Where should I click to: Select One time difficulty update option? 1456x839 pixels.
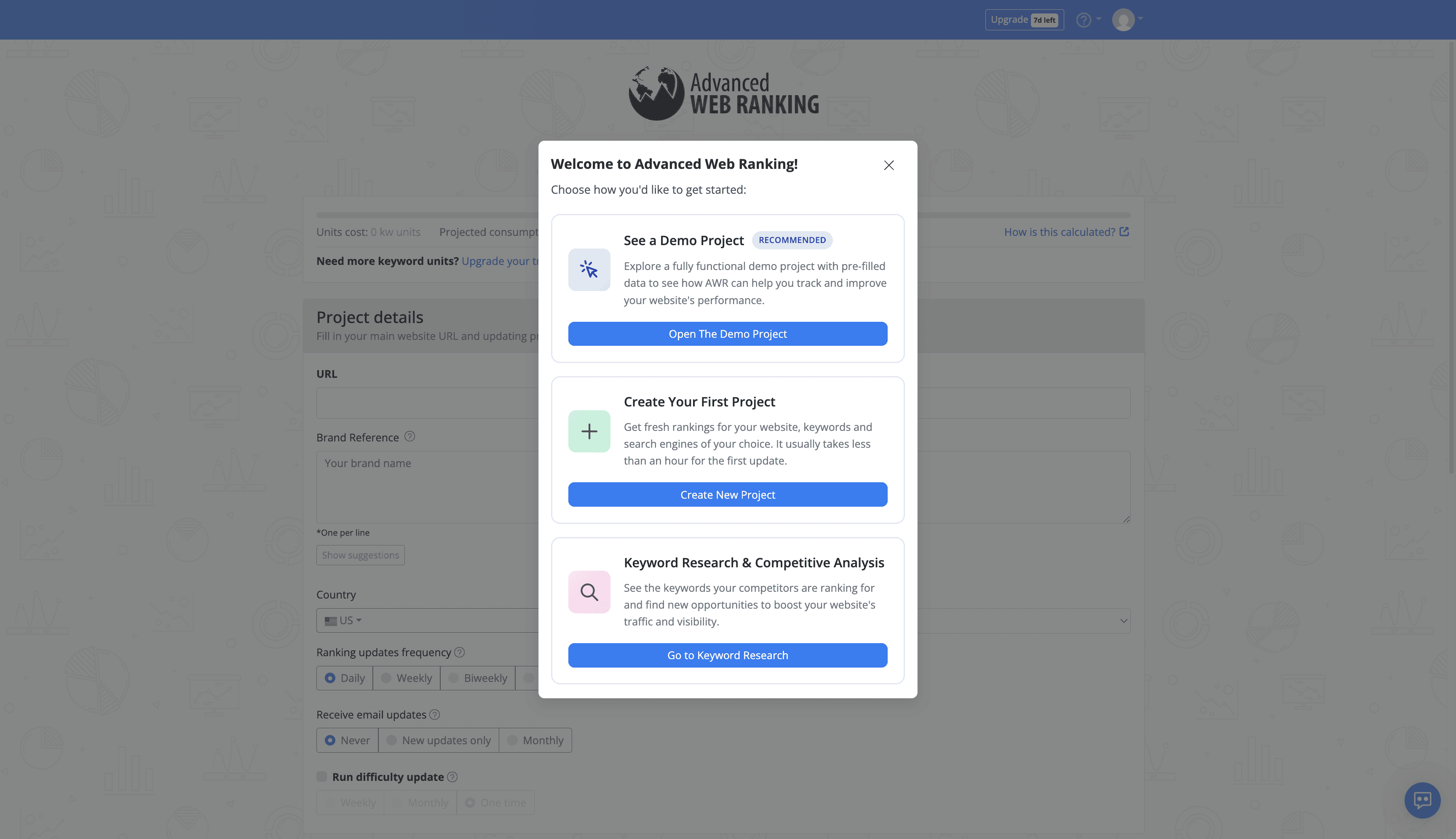496,802
